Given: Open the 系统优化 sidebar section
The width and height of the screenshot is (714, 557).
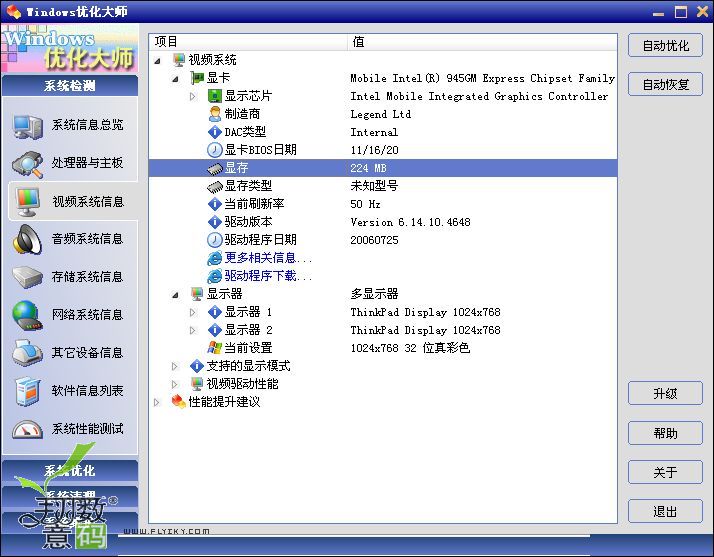Looking at the screenshot, I should pos(70,470).
